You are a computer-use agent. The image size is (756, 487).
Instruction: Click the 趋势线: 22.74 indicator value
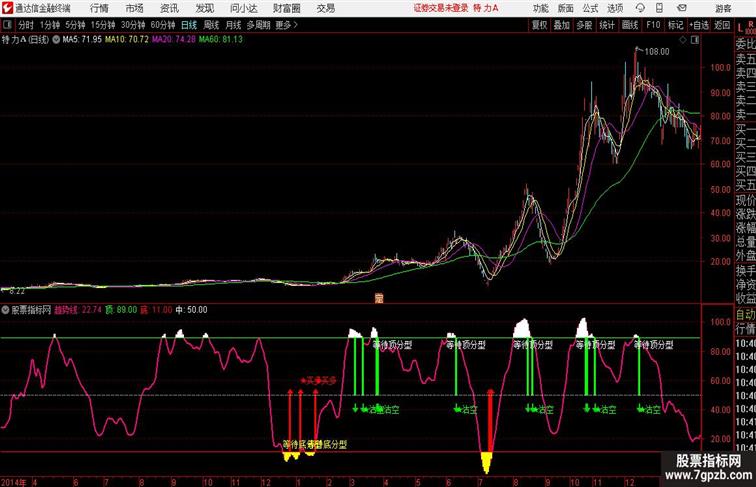coord(78,310)
